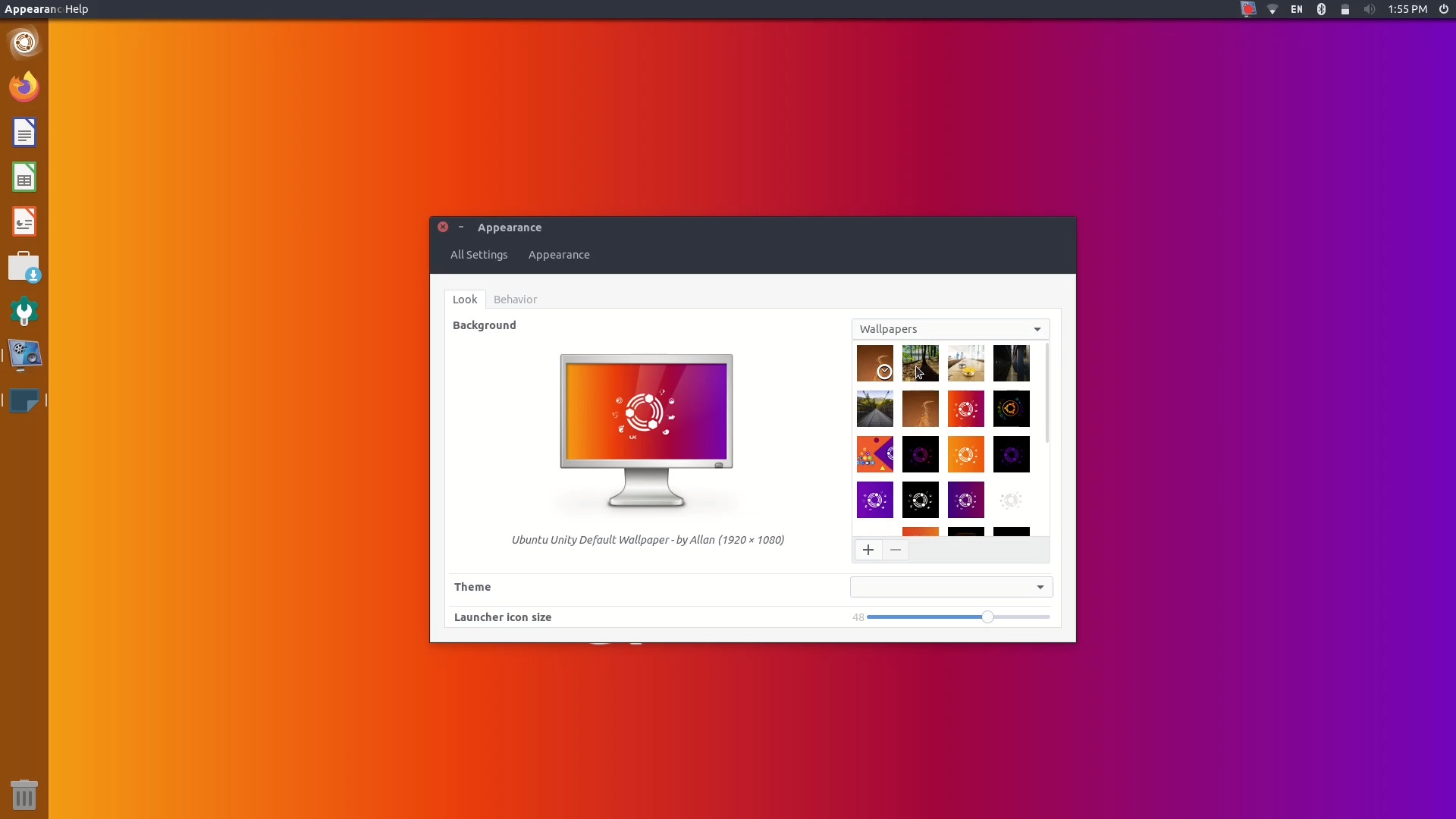
Task: Switch to the Behavior tab
Action: tap(515, 299)
